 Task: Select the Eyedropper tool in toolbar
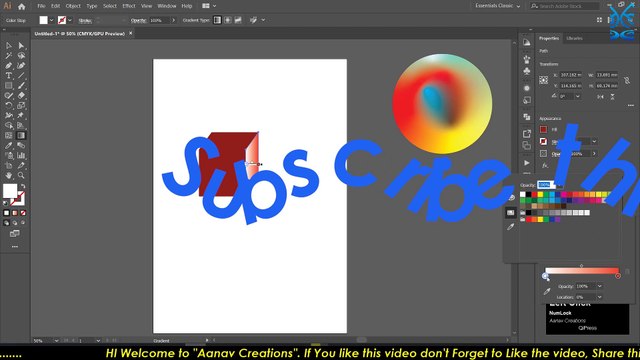click(9, 145)
